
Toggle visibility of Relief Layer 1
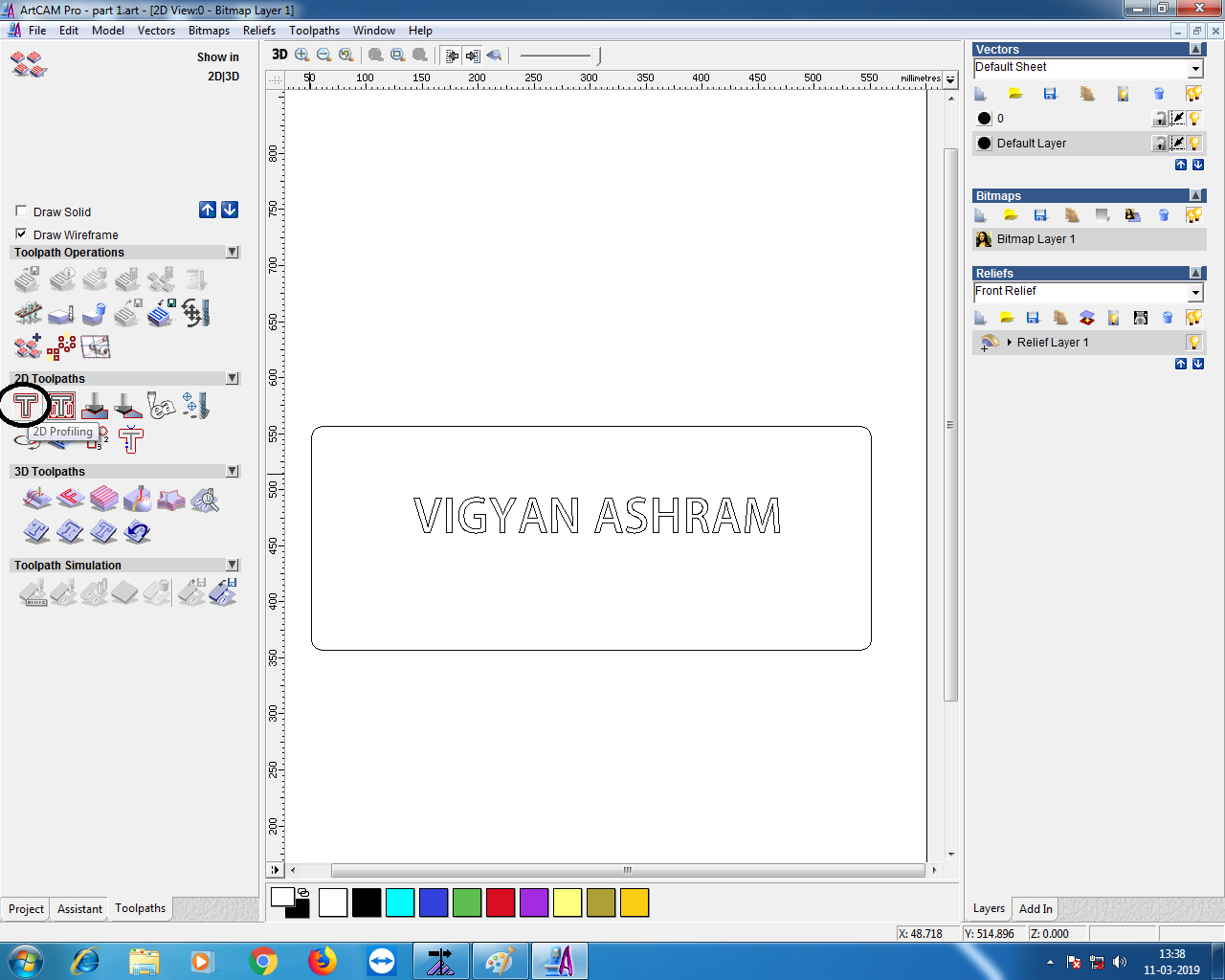pyautogui.click(x=1194, y=343)
